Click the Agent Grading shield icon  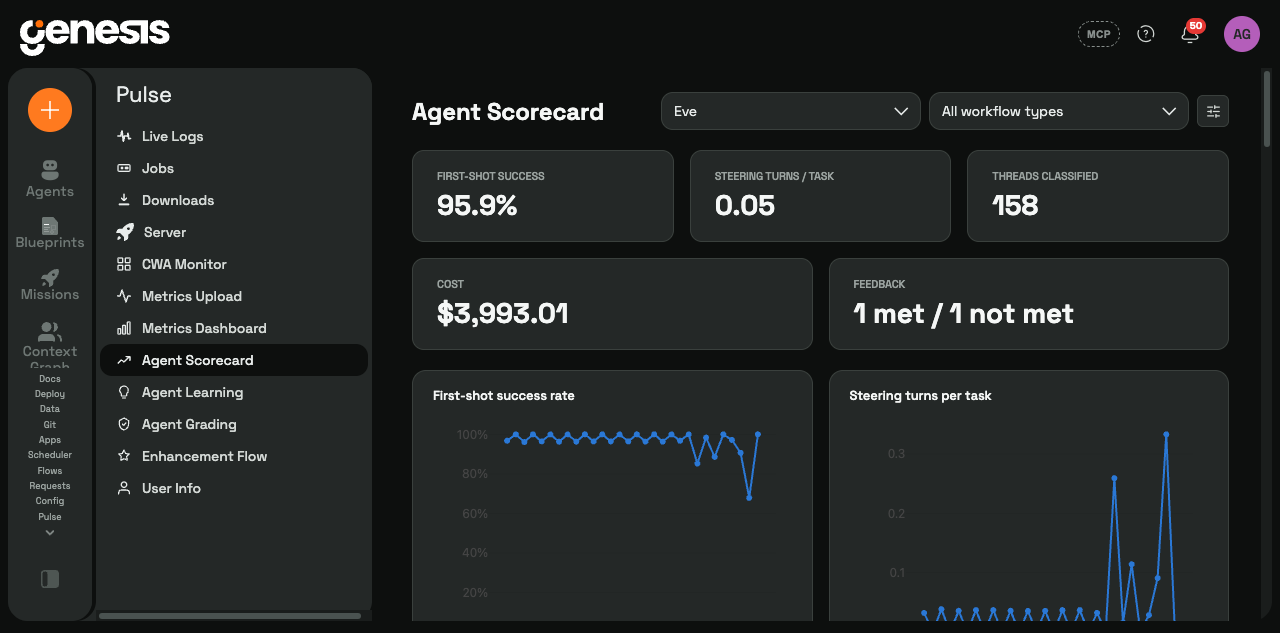124,424
